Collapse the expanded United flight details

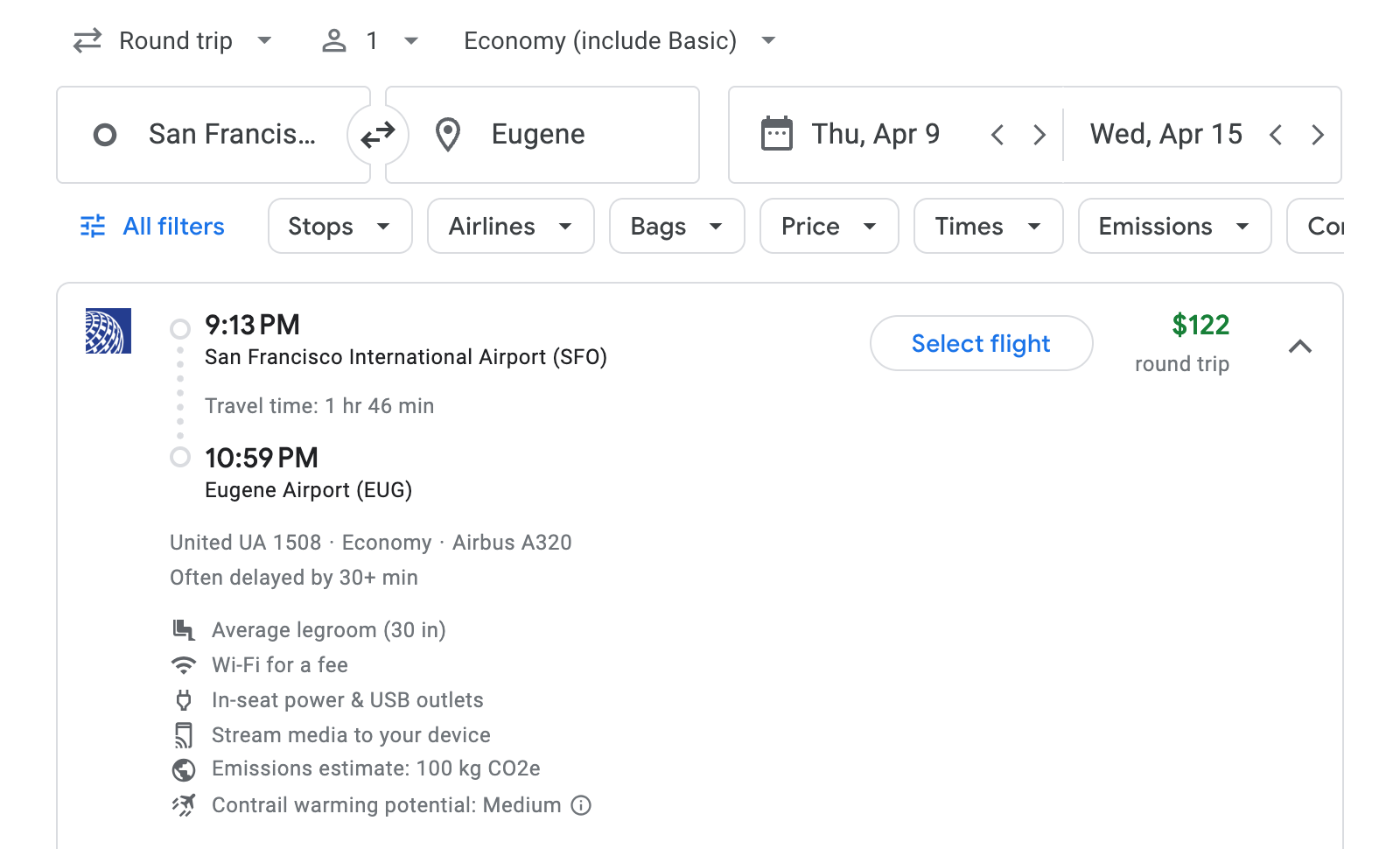(x=1301, y=347)
